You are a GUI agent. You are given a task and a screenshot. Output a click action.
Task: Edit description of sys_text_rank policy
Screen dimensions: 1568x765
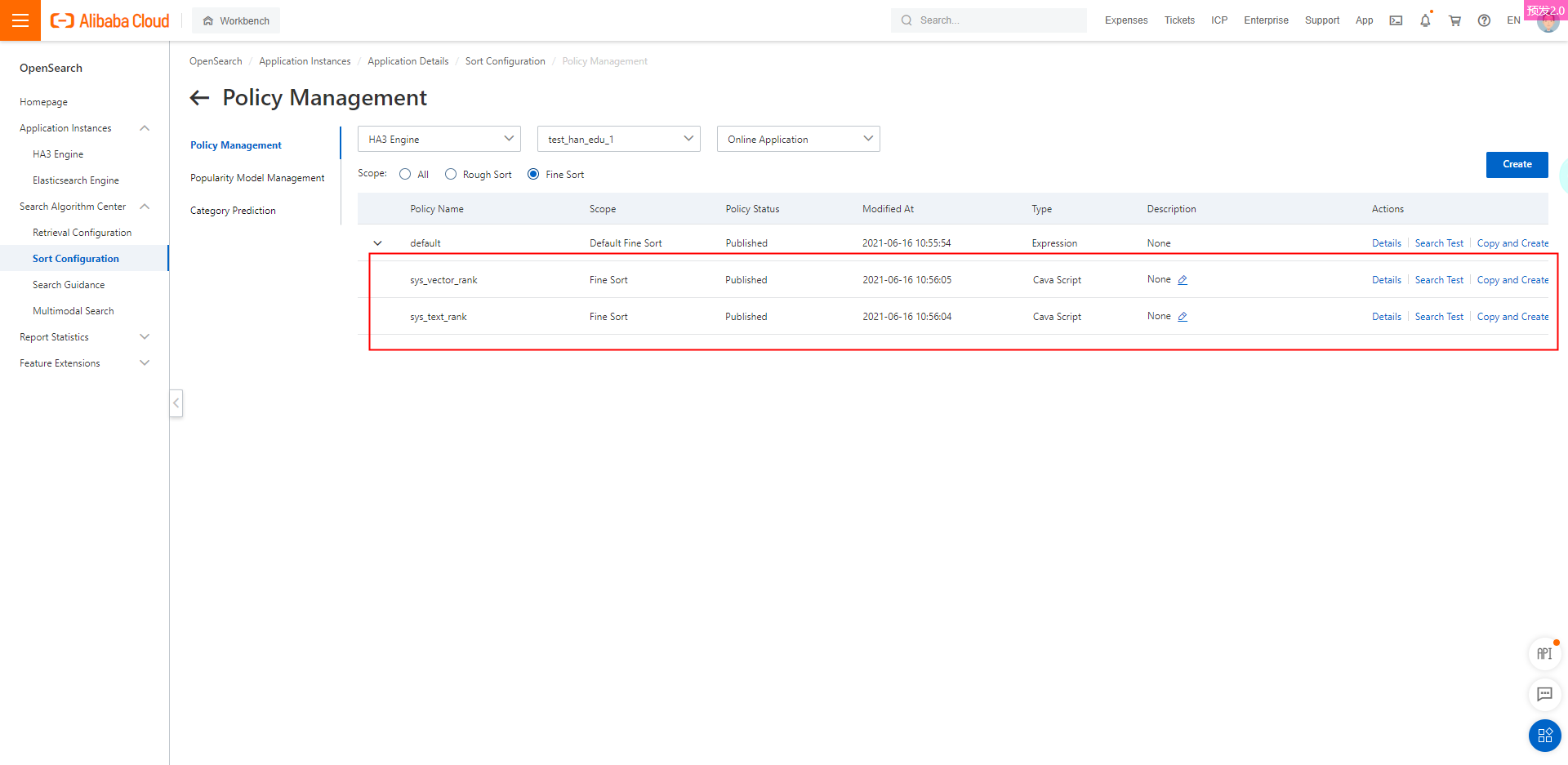tap(1182, 317)
